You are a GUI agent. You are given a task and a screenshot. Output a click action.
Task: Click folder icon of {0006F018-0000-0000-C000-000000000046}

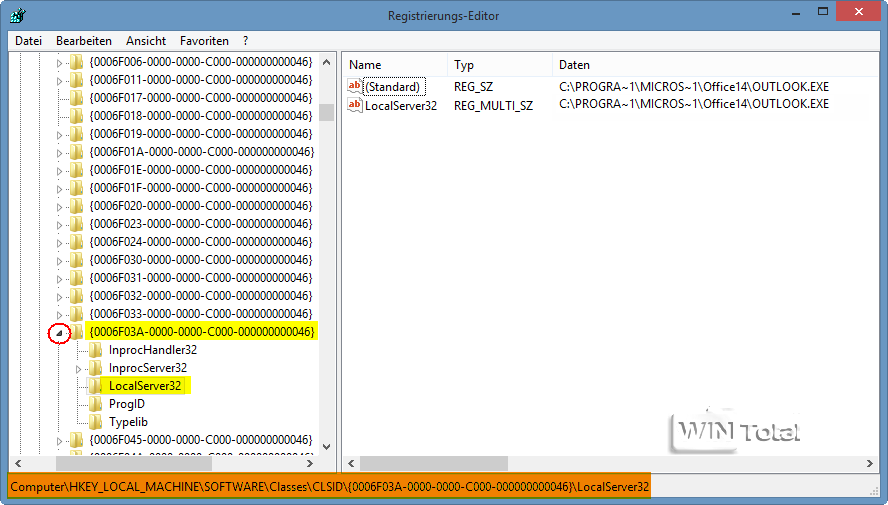[x=76, y=116]
